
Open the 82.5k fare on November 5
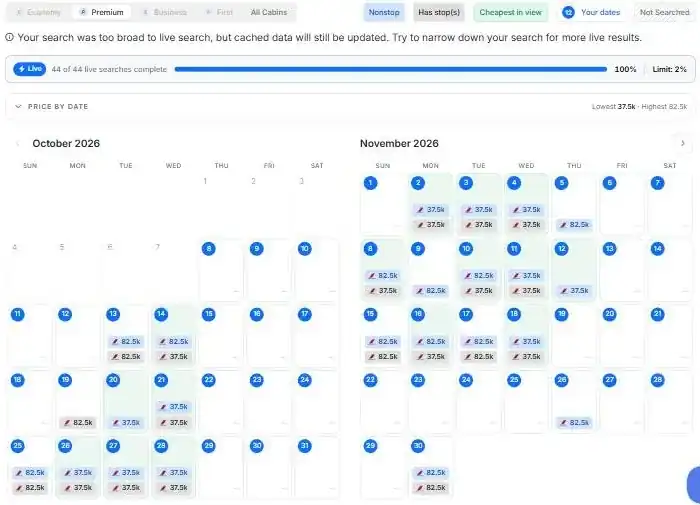click(575, 225)
